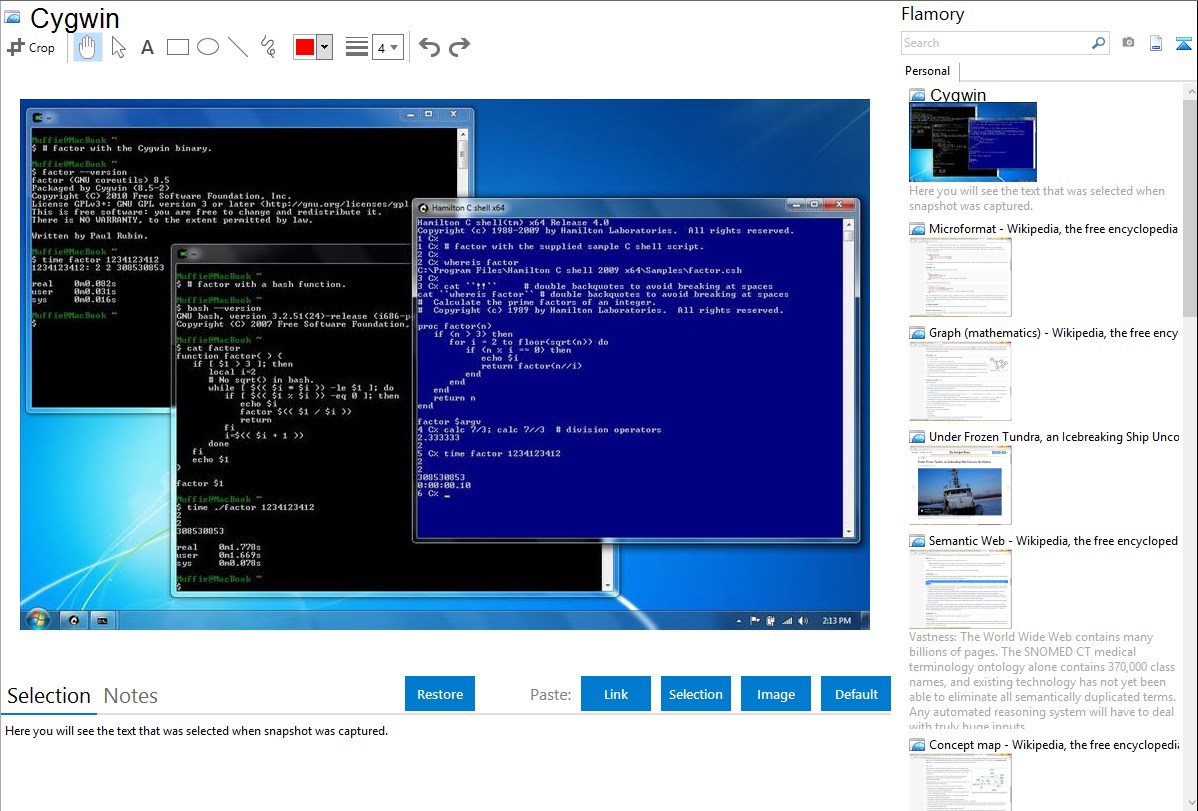
Task: Open the Under Frozen Tundra snapshot title
Action: (x=1054, y=436)
